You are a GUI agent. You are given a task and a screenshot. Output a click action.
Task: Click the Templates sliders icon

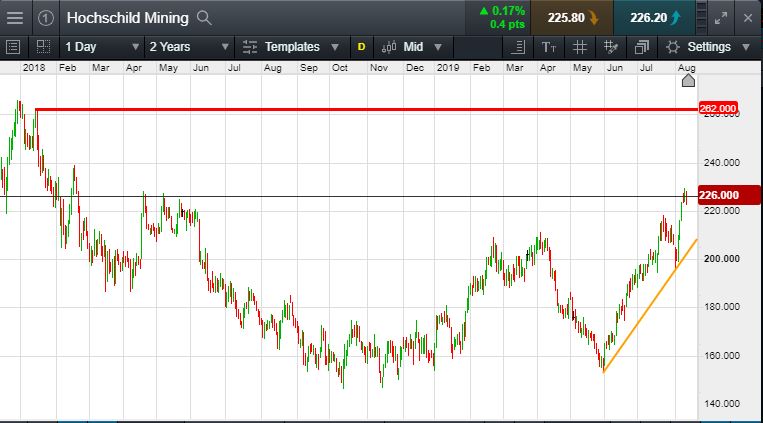(250, 47)
